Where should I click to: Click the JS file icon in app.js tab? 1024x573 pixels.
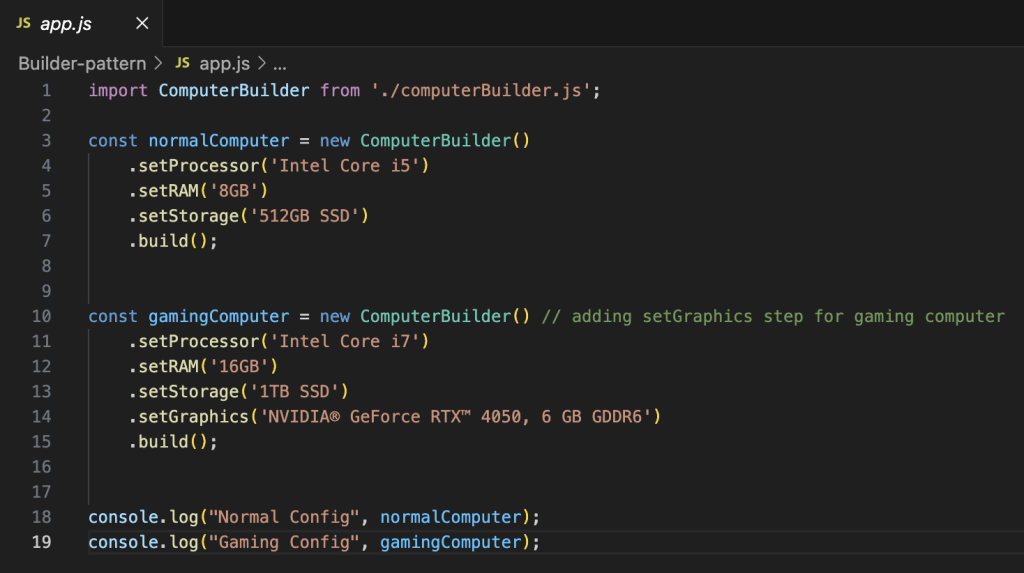(x=24, y=24)
